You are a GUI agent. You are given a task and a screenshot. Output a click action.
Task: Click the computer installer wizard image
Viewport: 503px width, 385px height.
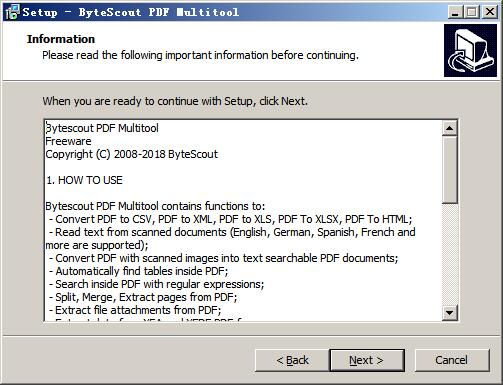[x=470, y=50]
